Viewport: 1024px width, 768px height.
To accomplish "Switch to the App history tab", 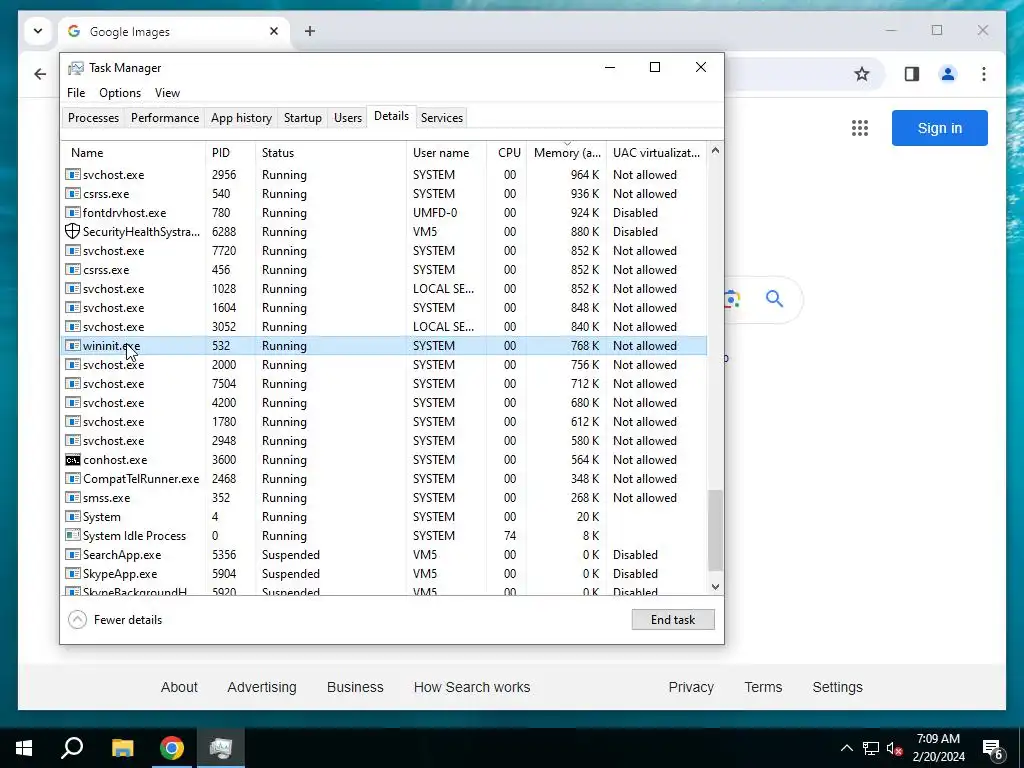I will pyautogui.click(x=241, y=118).
